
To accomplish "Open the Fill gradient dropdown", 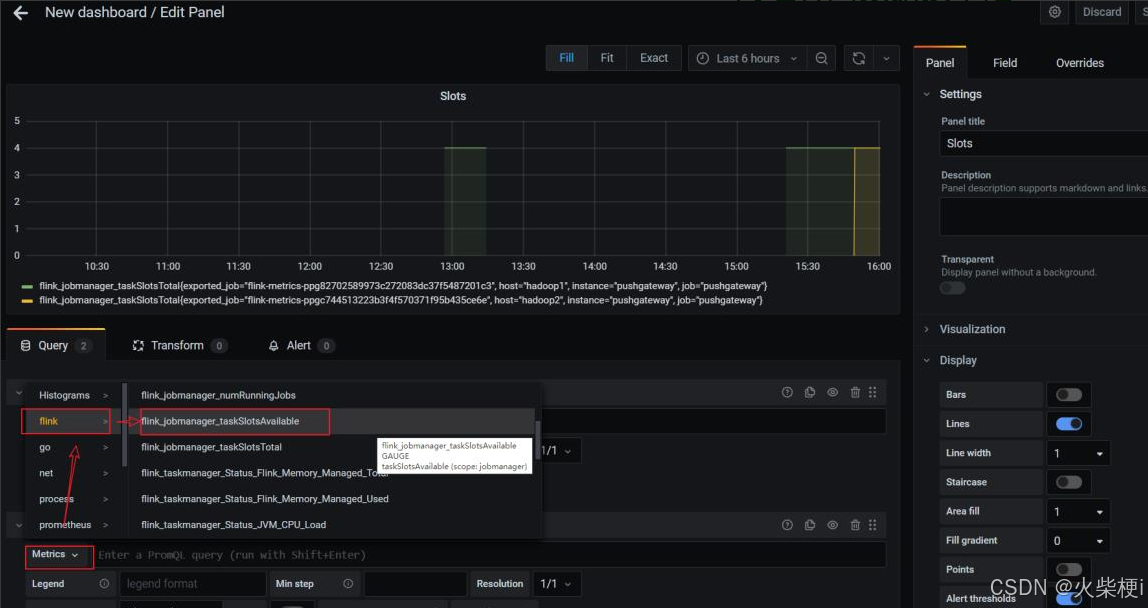I will coord(1078,541).
